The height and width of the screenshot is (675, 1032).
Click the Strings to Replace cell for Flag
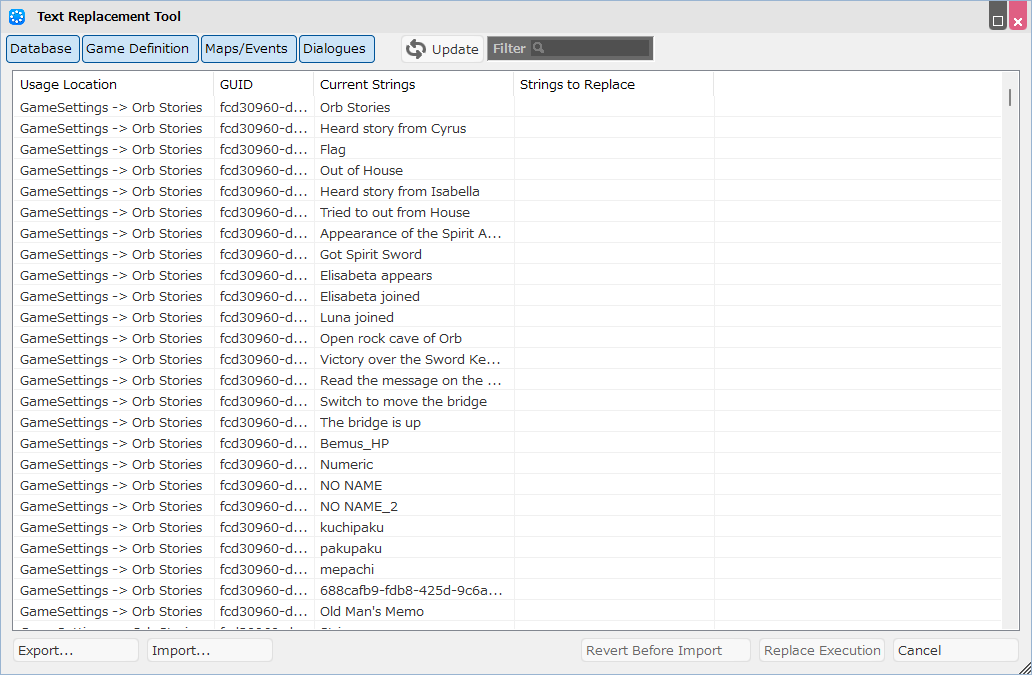coord(612,149)
